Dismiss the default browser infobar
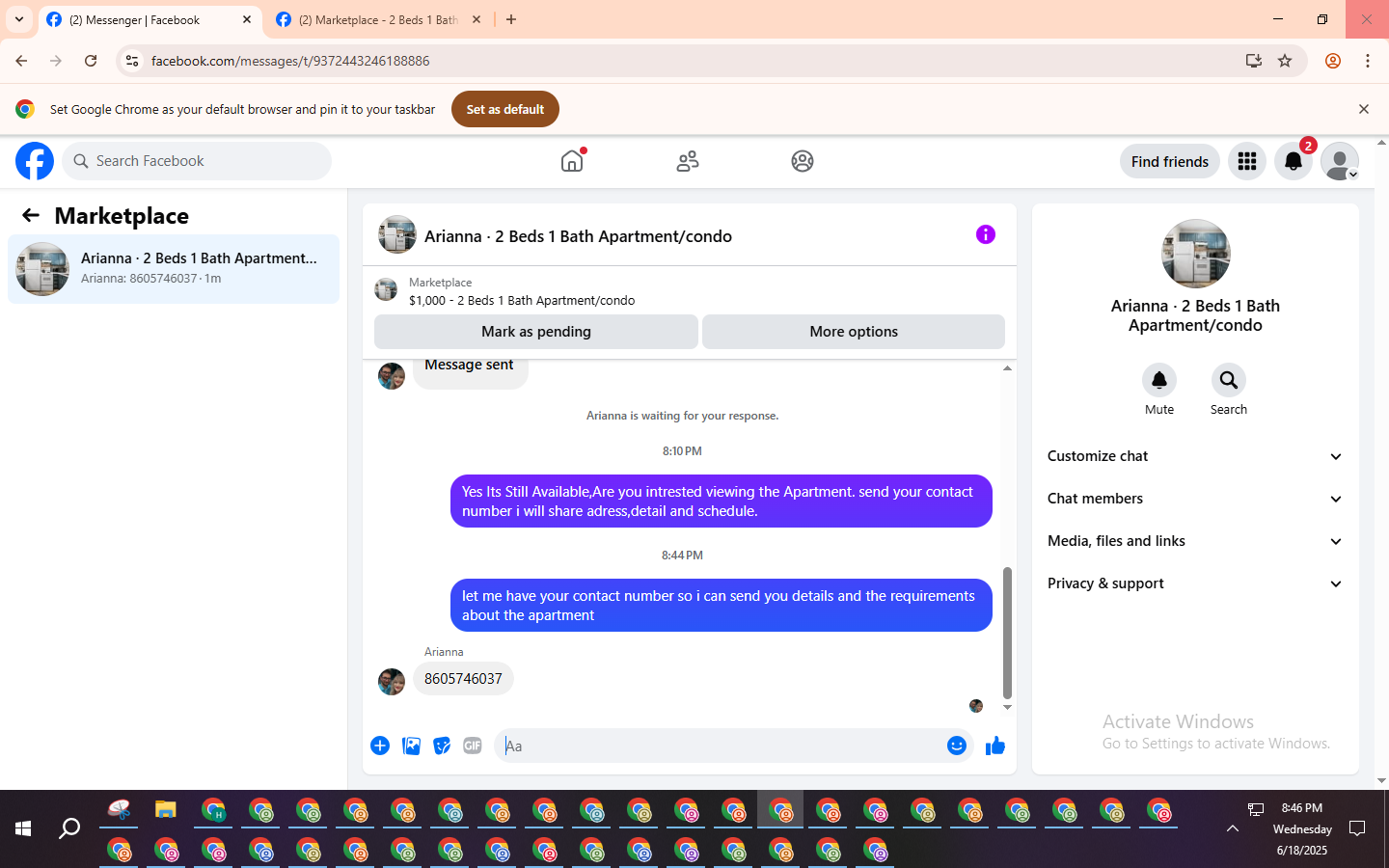 (x=1364, y=109)
